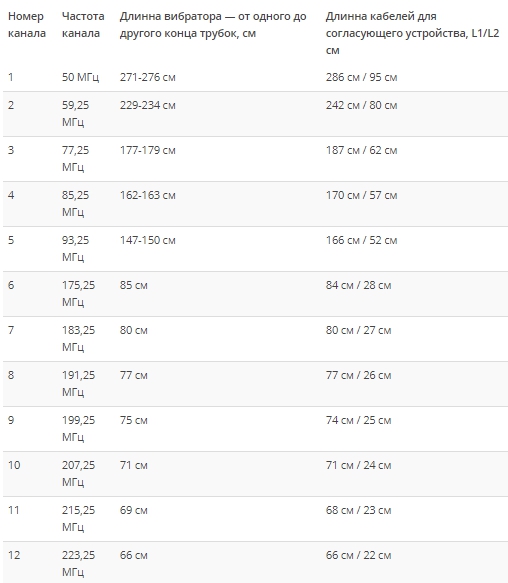The width and height of the screenshot is (508, 583).
Task: Select the 229-234 см length value
Action: tap(147, 105)
